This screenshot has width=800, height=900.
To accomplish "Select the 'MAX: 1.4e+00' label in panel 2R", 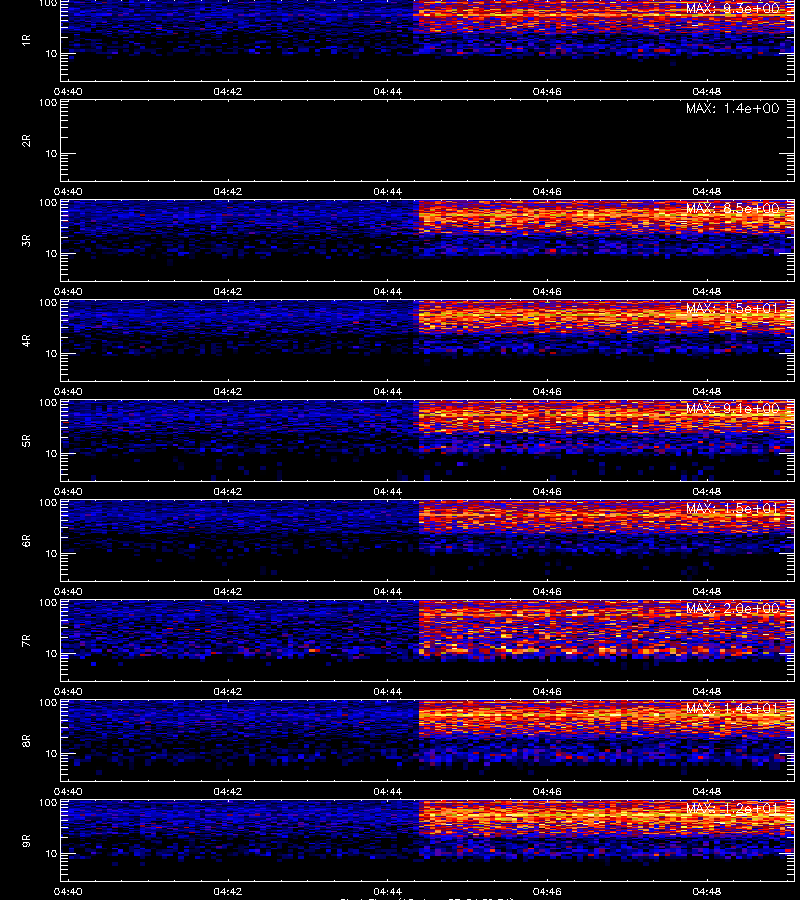I will 733,108.
